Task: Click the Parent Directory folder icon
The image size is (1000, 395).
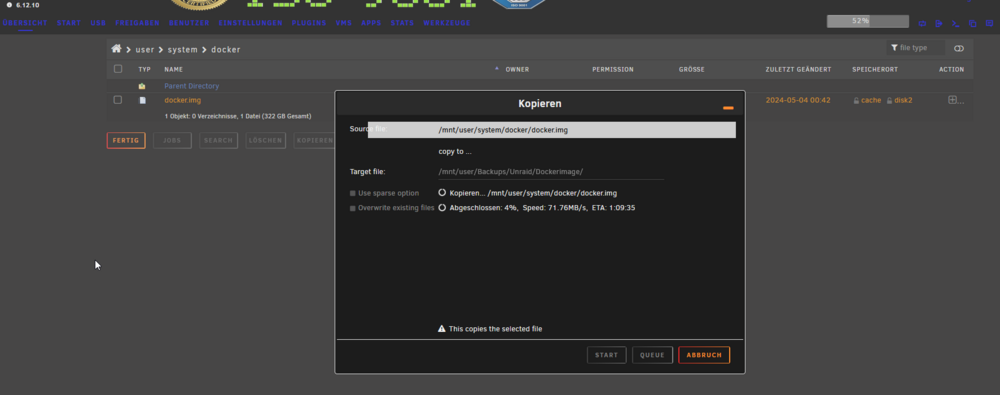Action: point(142,86)
